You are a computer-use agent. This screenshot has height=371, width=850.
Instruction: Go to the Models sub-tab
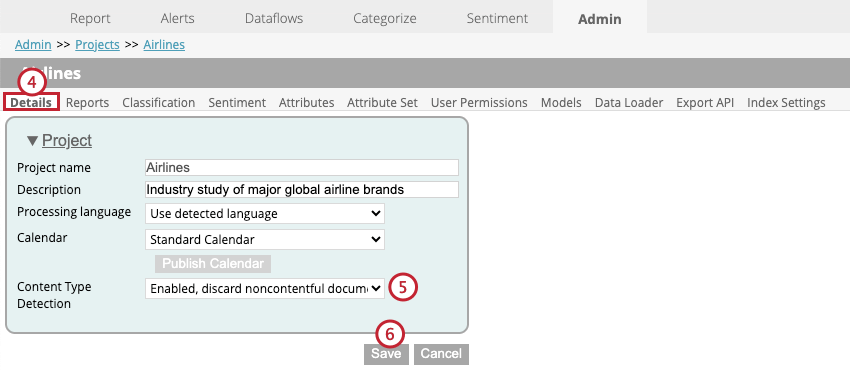pos(561,103)
